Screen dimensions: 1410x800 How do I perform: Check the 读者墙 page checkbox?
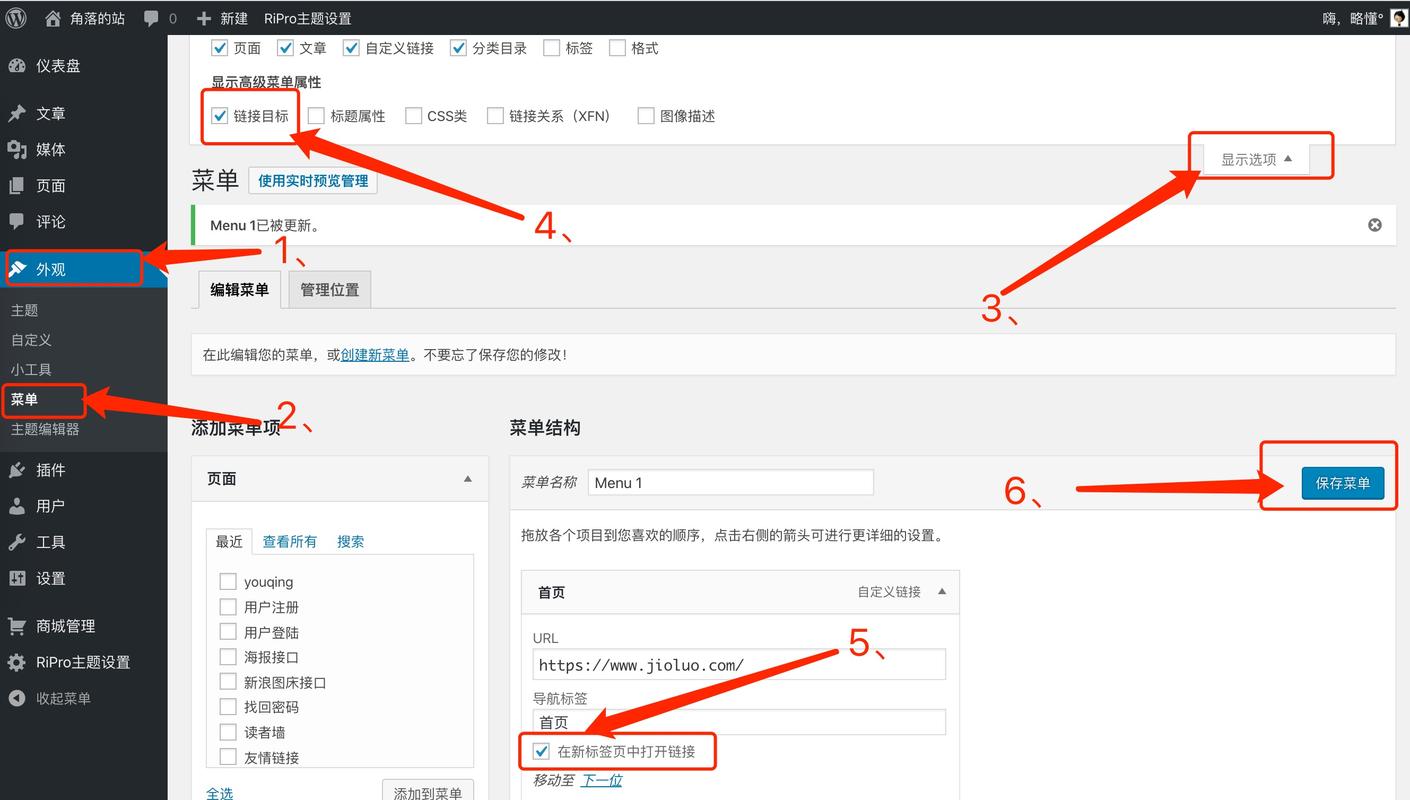(x=228, y=731)
